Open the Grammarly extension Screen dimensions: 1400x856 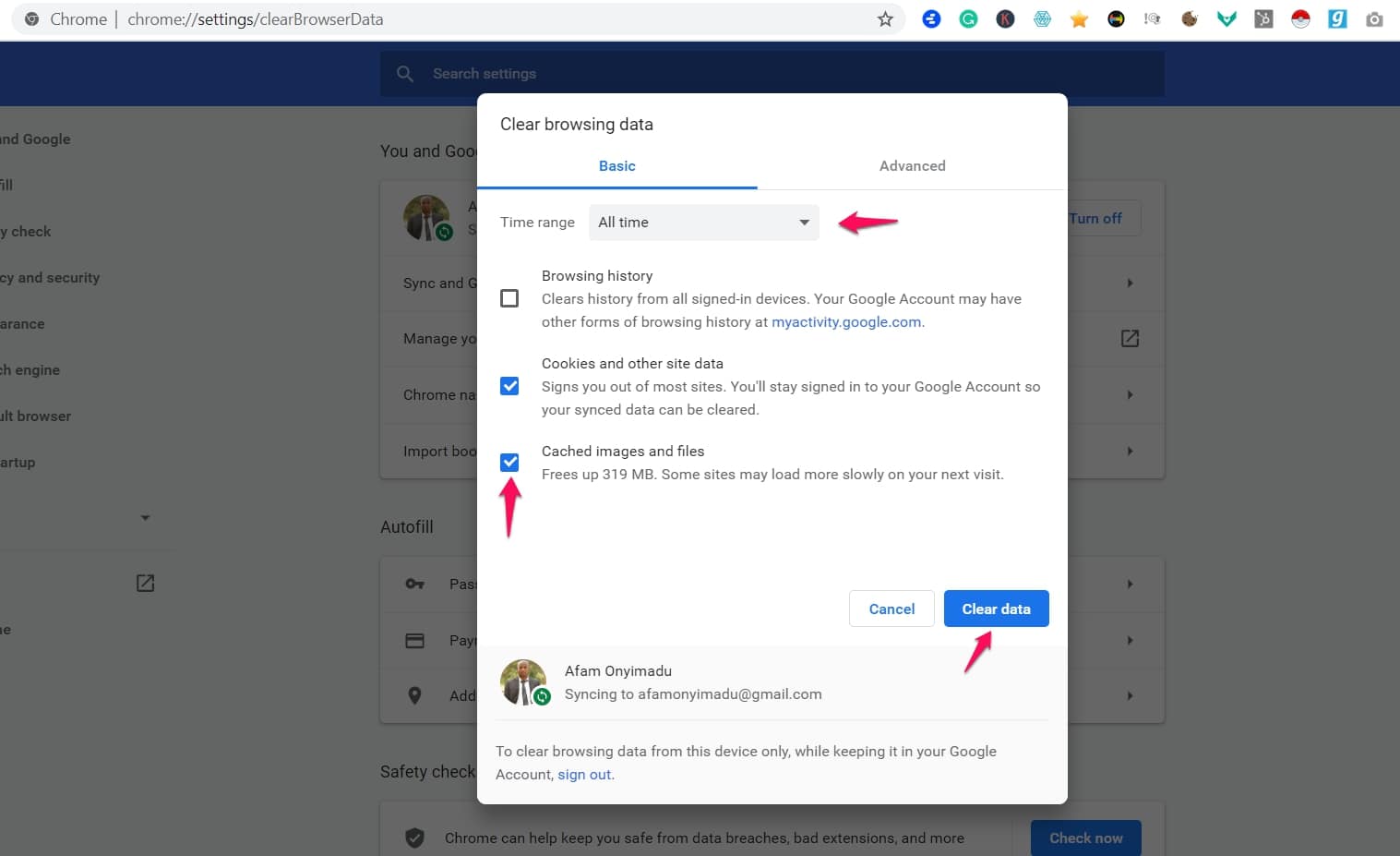[x=968, y=19]
